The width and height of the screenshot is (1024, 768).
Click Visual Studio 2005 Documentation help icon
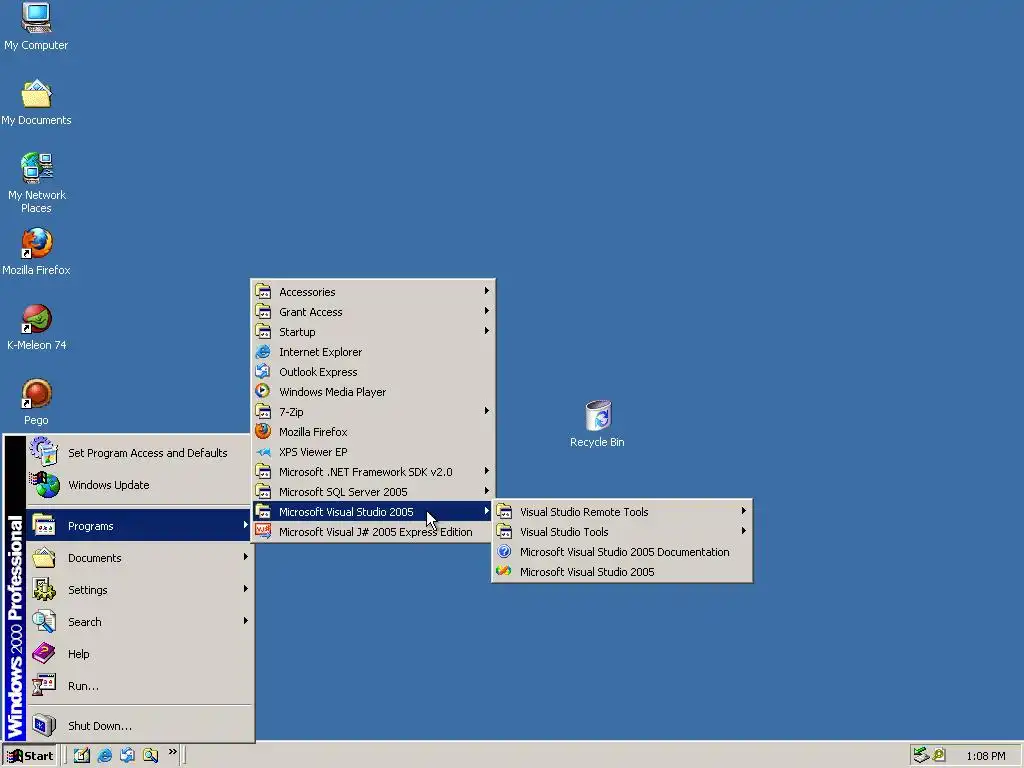[504, 551]
